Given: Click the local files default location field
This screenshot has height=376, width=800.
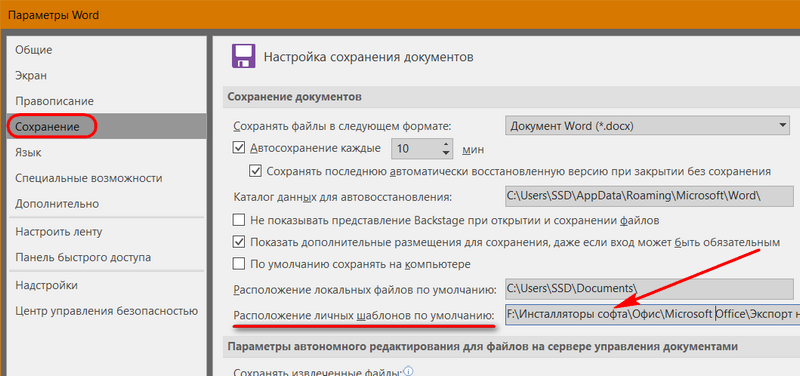Looking at the screenshot, I should (x=649, y=289).
